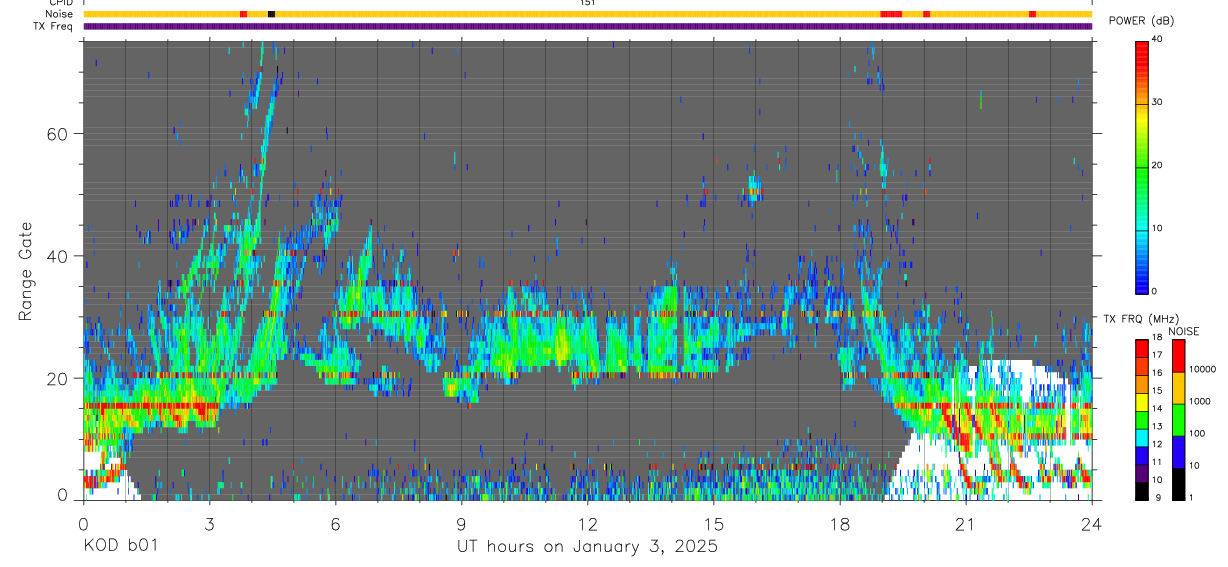1228x567 pixels.
Task: Click the TX FRQ (MHz) color scale
Action: coord(1142,420)
